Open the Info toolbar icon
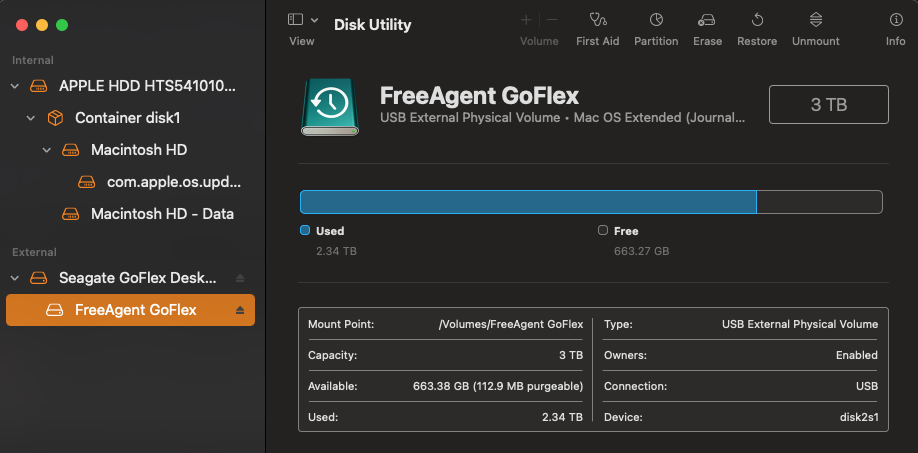Image resolution: width=918 pixels, height=453 pixels. (896, 20)
